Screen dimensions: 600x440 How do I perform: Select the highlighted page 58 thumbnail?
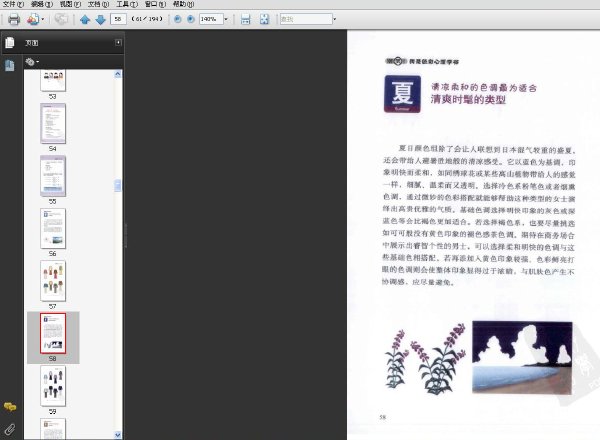tap(53, 333)
